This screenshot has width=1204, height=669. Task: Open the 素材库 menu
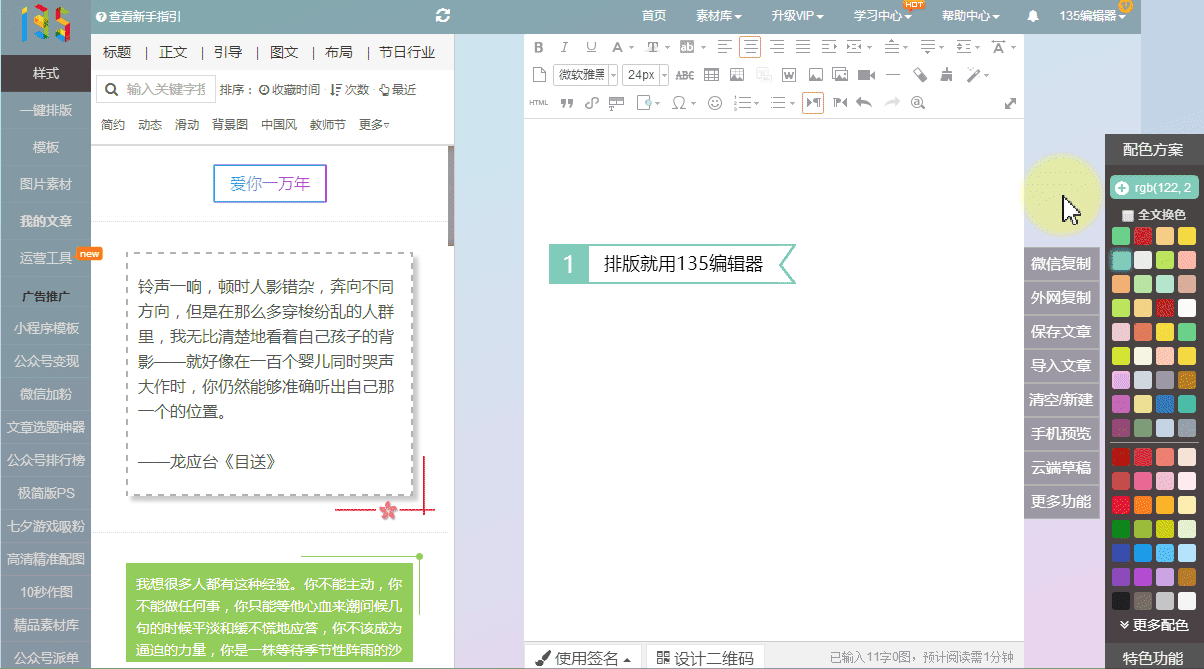tap(719, 16)
